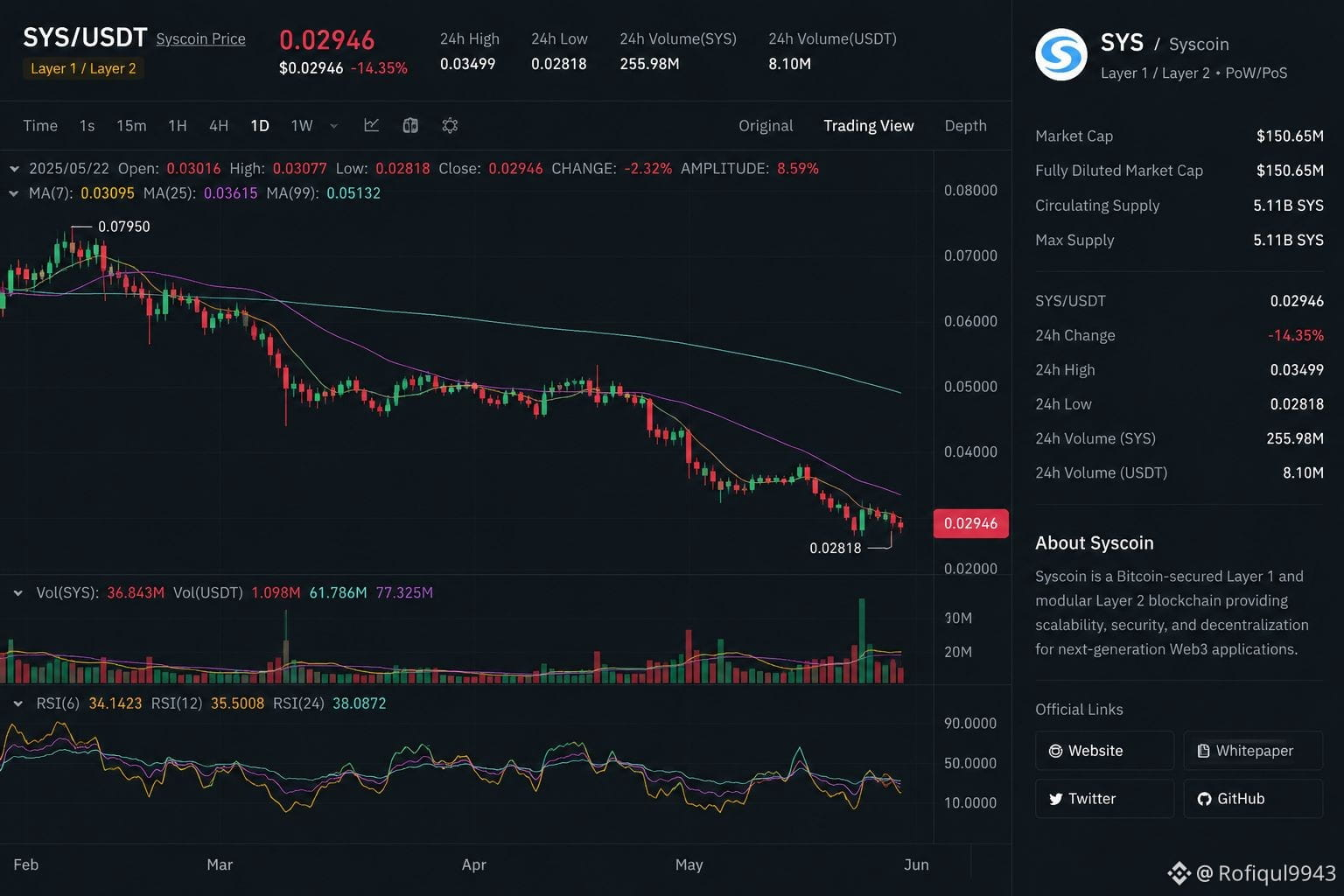Click the Vol(SYS) value 36.843M
The height and width of the screenshot is (896, 1344).
coord(136,592)
